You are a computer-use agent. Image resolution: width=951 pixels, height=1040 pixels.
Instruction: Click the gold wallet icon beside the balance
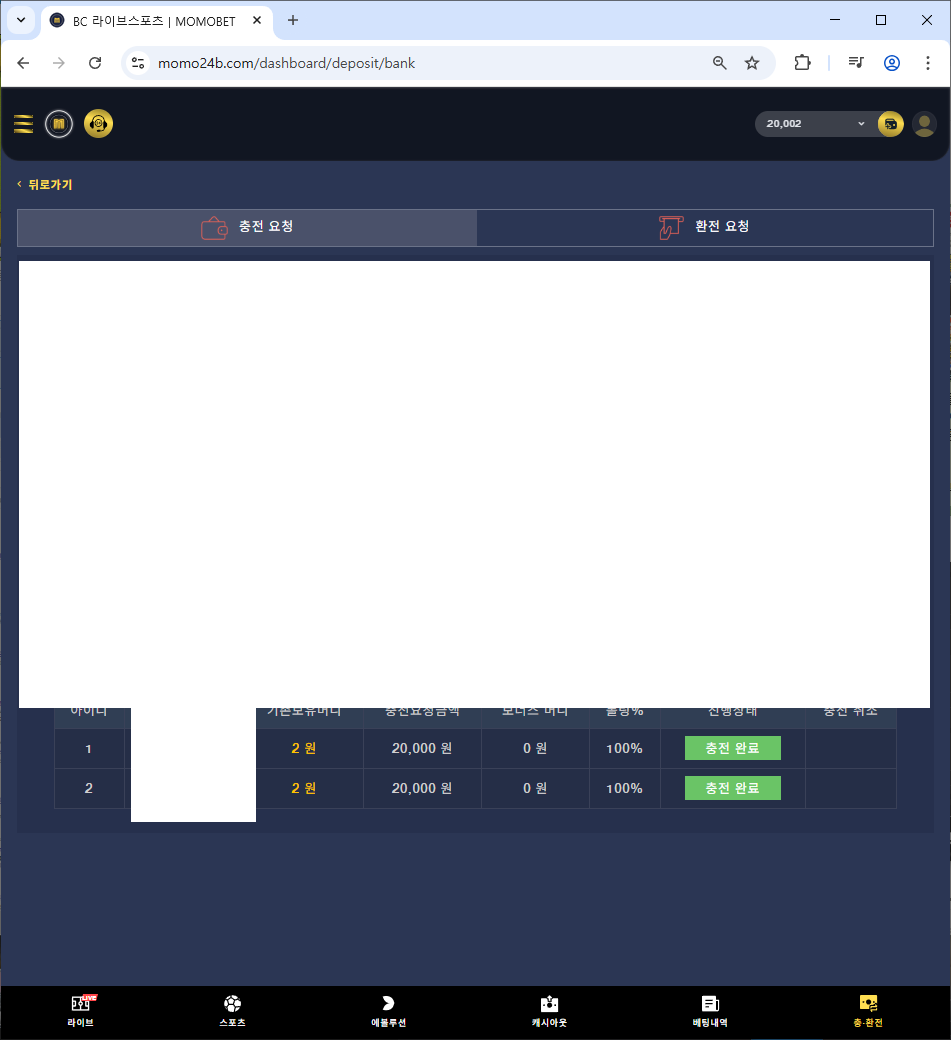click(x=890, y=124)
